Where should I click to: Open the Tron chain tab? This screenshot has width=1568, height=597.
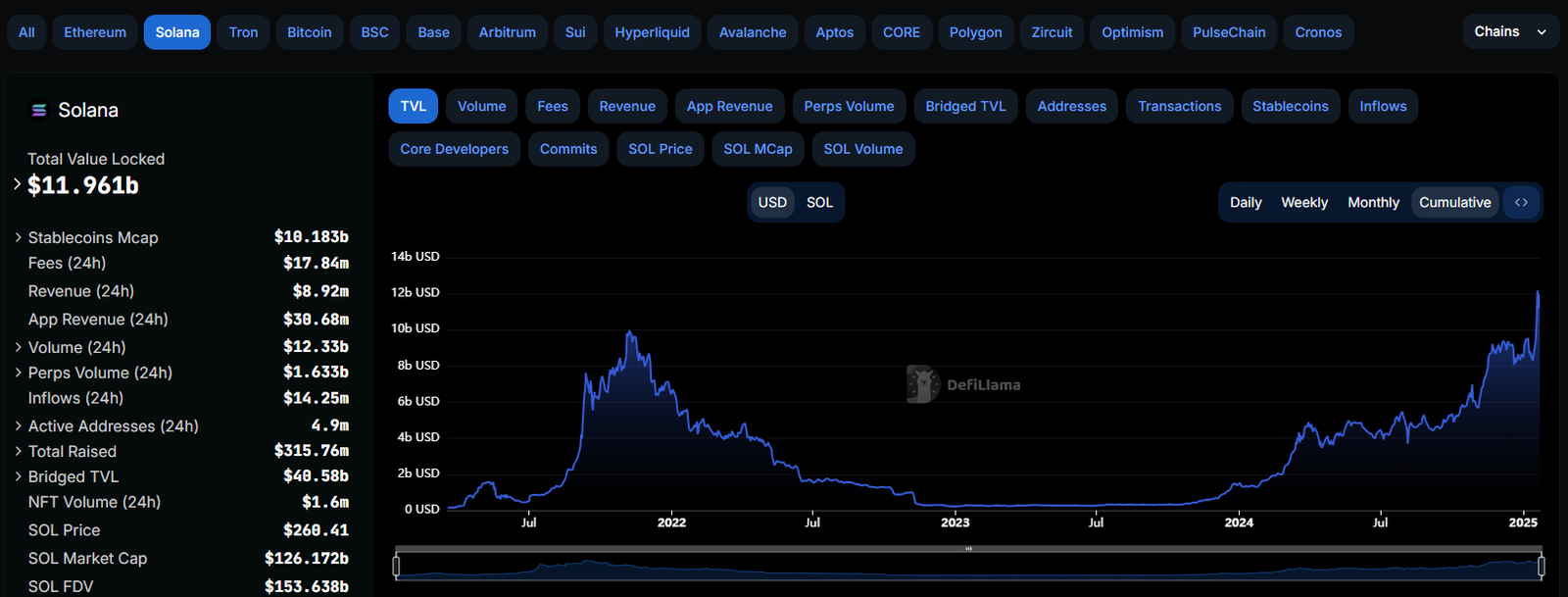click(x=244, y=32)
